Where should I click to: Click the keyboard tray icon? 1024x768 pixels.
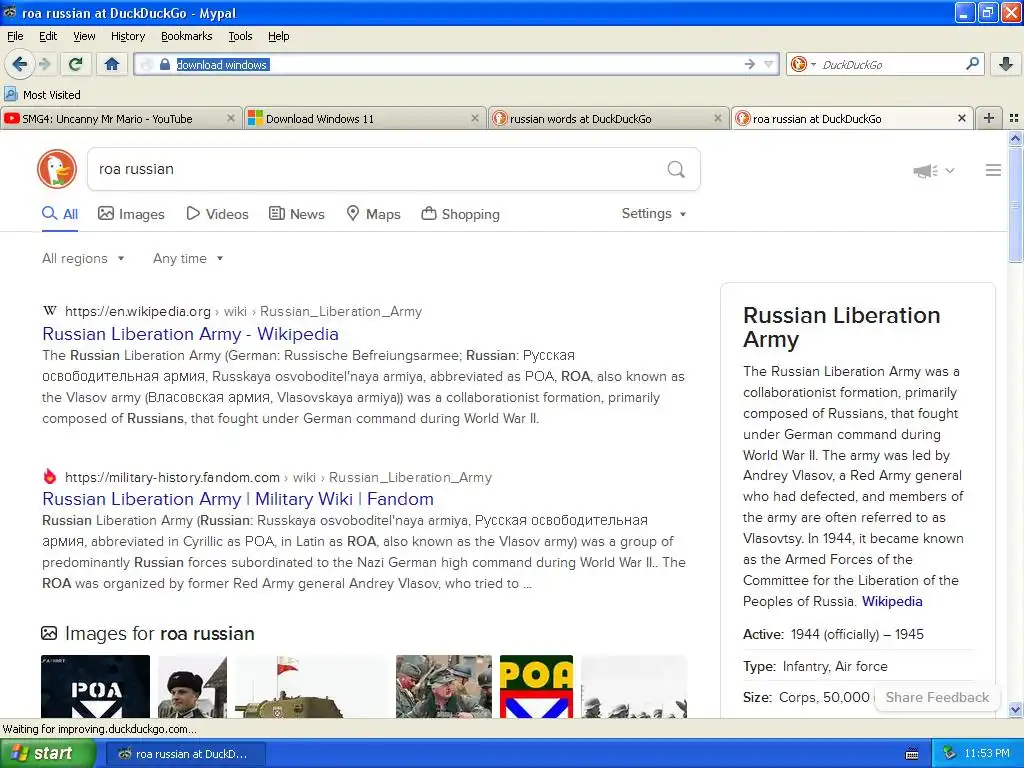point(912,754)
